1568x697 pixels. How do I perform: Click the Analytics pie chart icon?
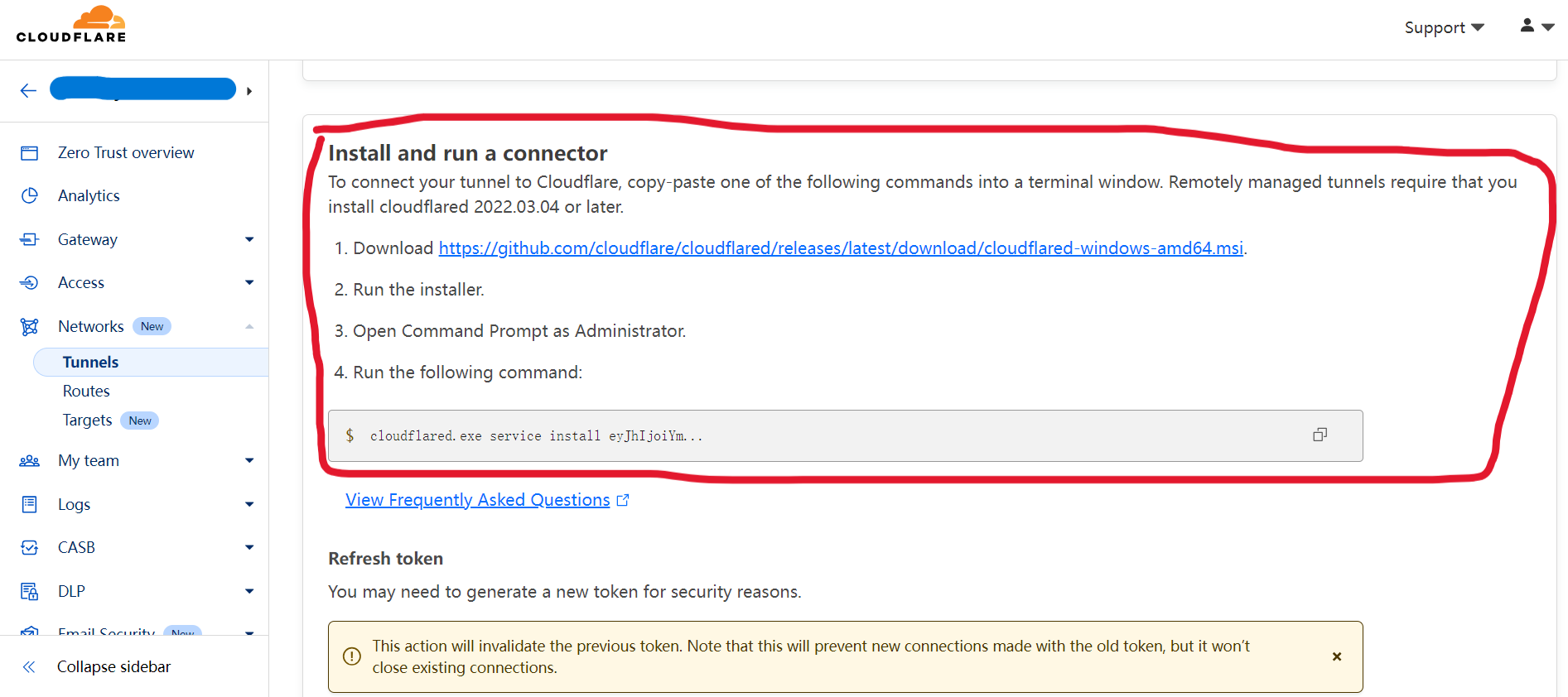pyautogui.click(x=30, y=196)
